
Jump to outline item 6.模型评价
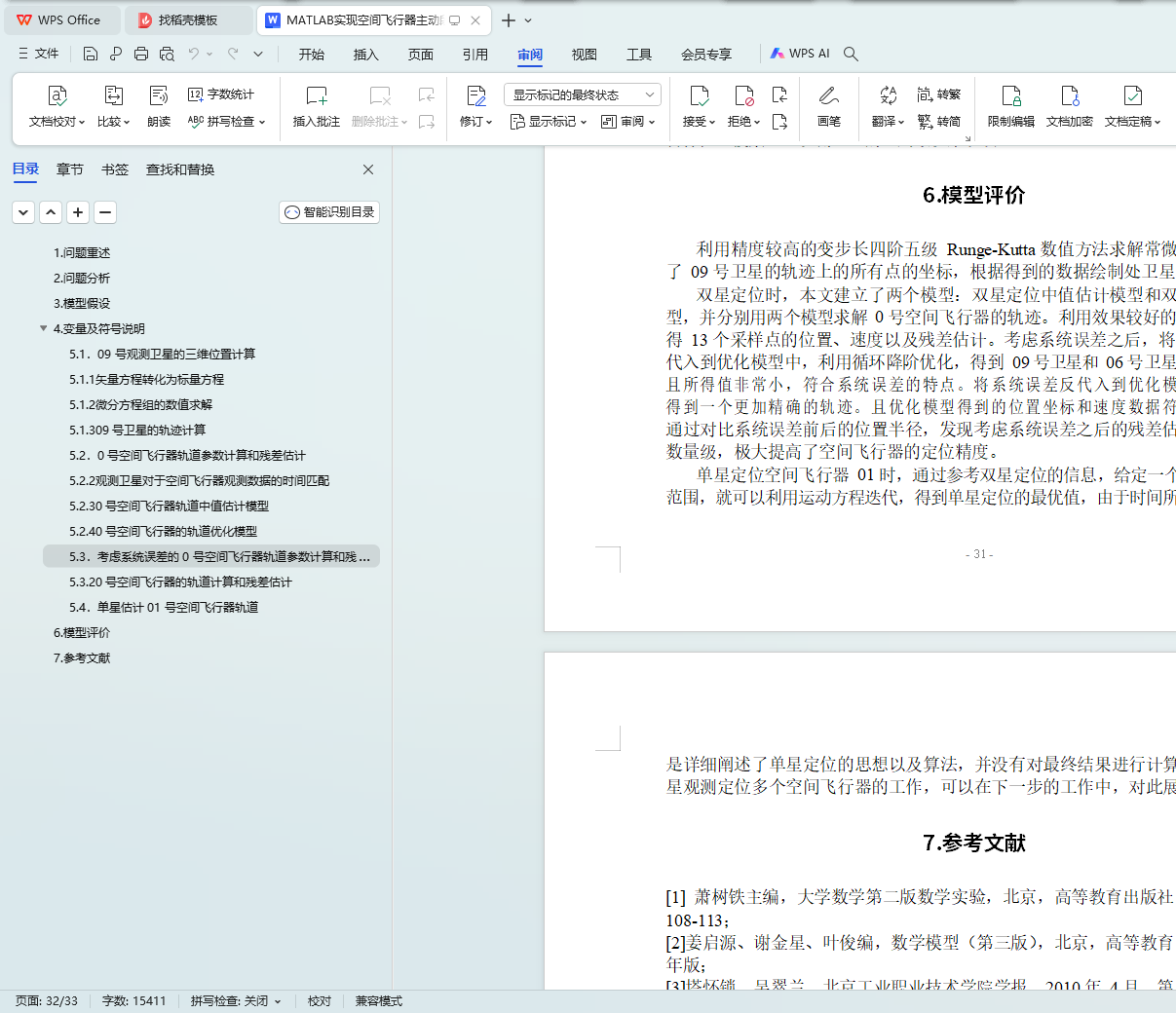point(82,632)
